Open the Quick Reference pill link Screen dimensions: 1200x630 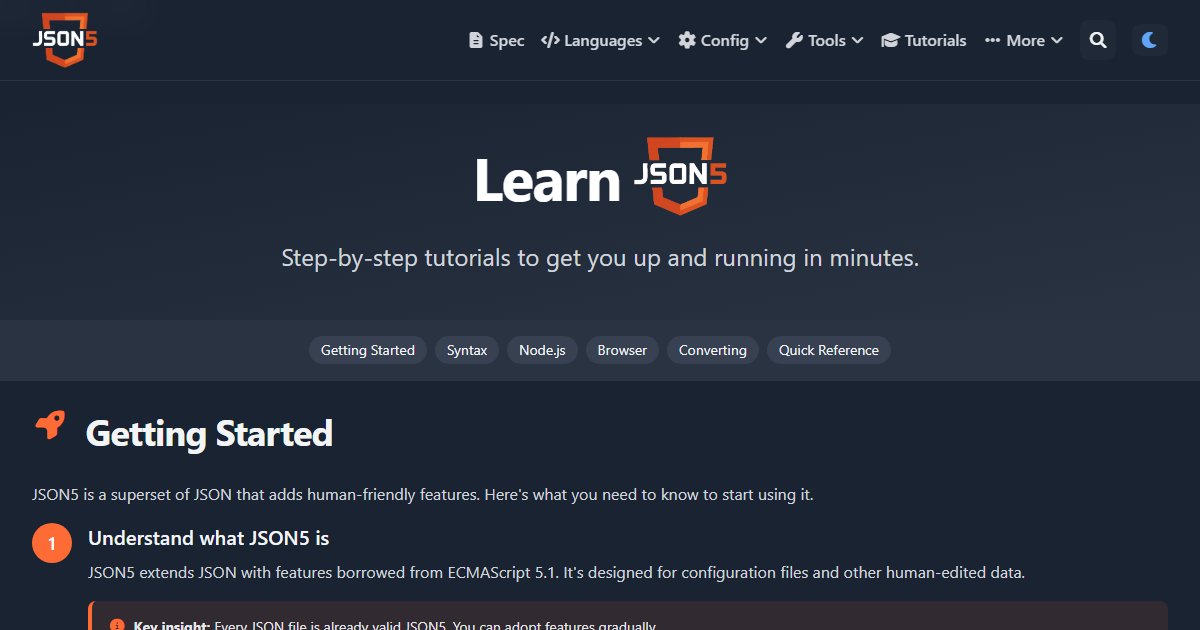point(829,350)
